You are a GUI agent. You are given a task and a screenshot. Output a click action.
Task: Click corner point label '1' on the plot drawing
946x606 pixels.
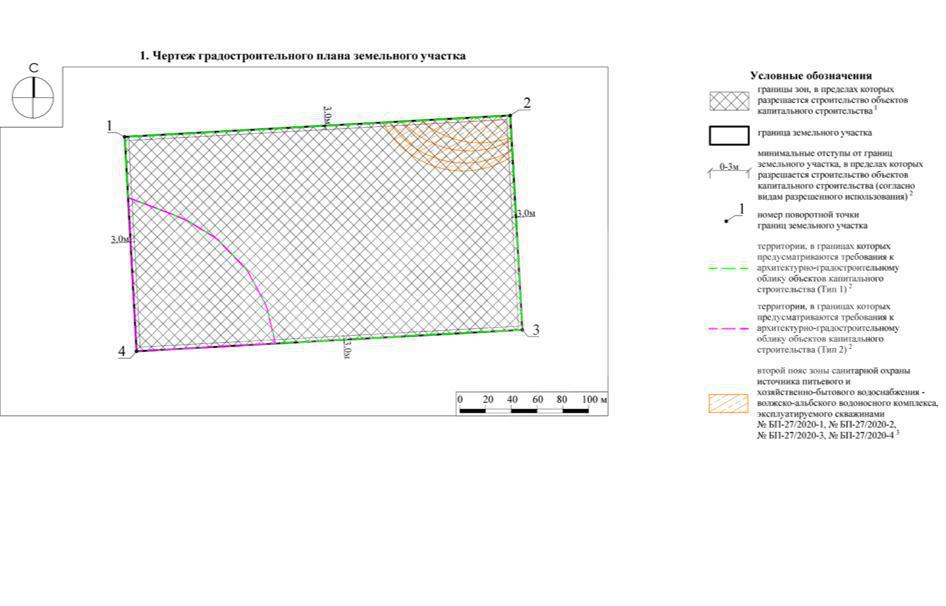tap(109, 126)
